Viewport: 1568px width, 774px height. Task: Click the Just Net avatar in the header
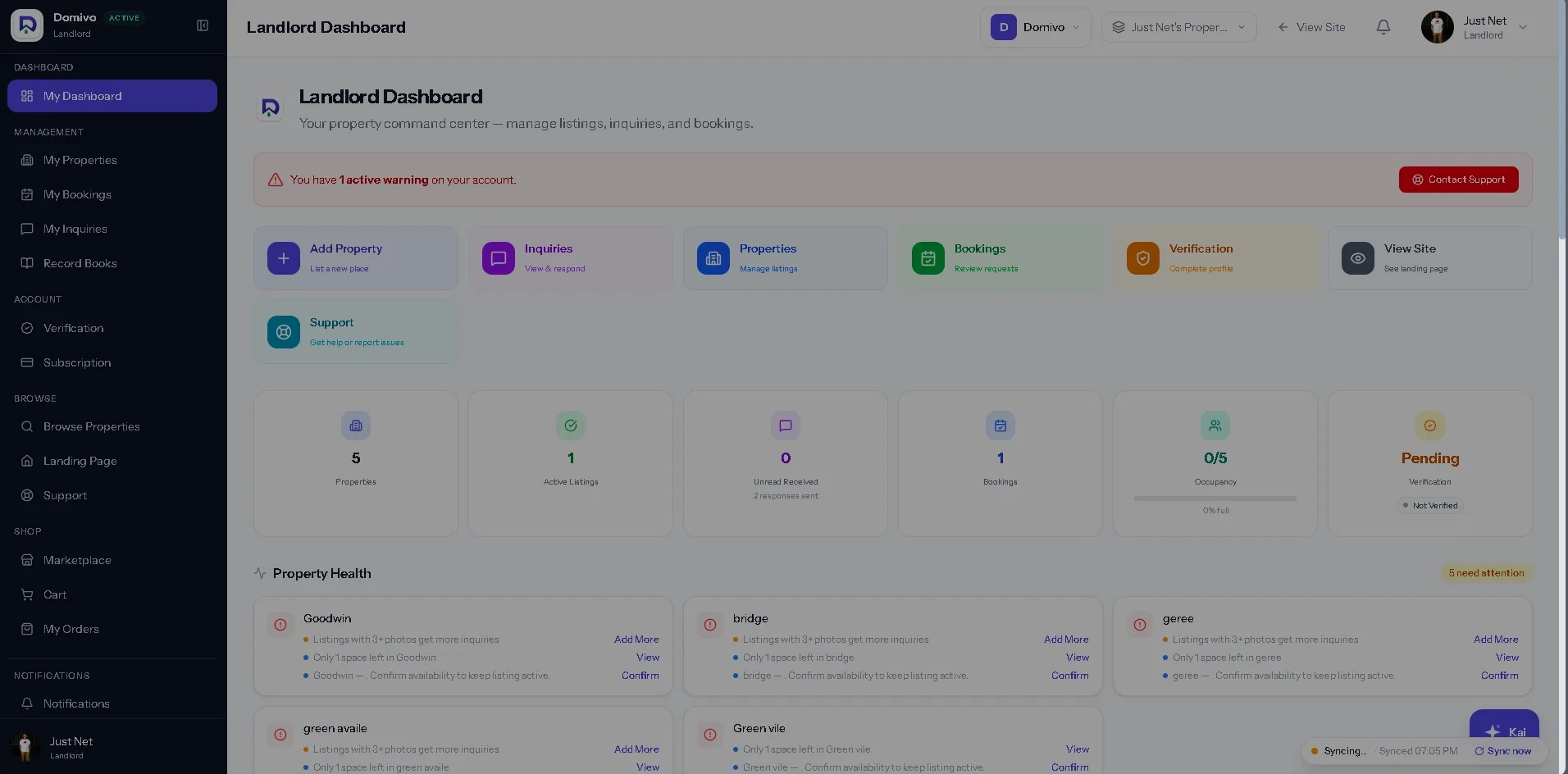click(1437, 27)
